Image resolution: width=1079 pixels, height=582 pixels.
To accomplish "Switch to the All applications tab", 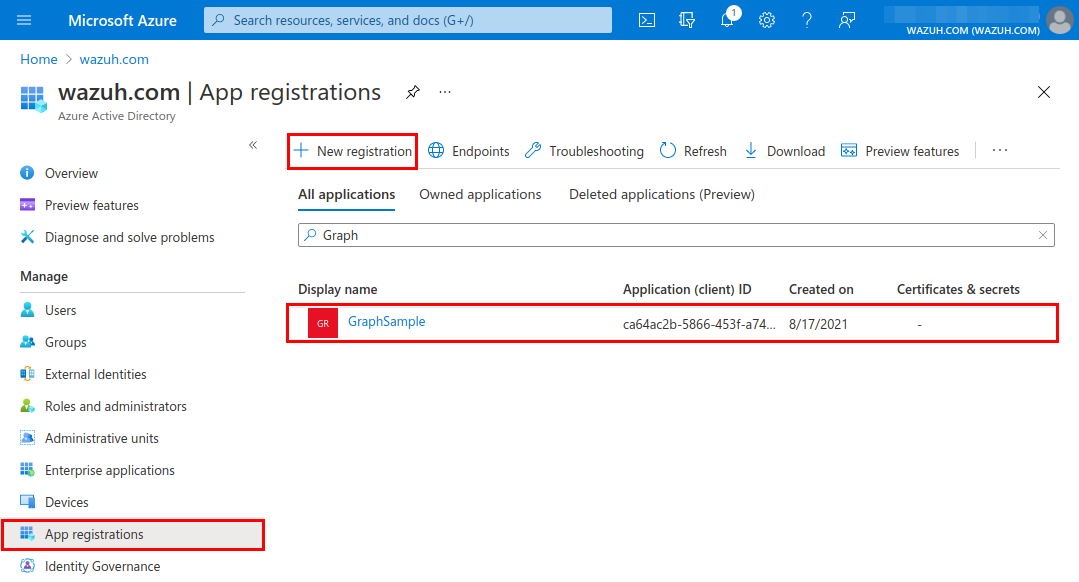I will point(347,195).
